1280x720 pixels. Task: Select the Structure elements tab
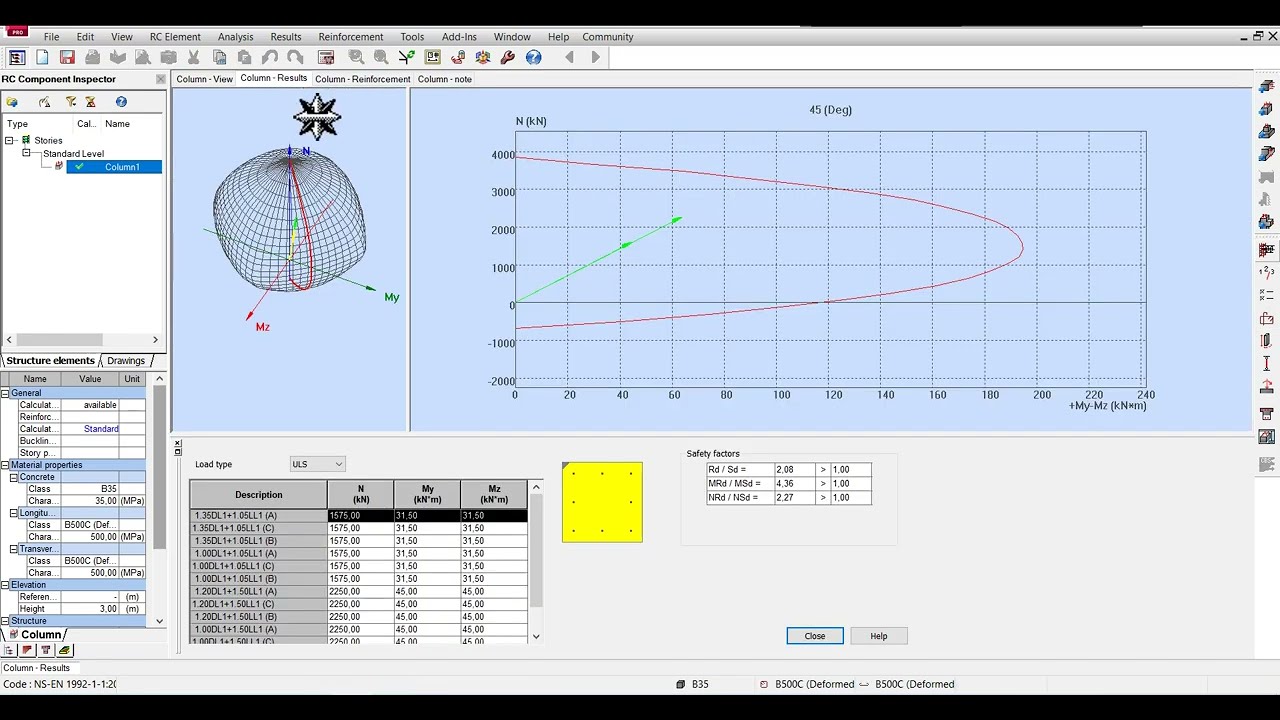click(50, 361)
